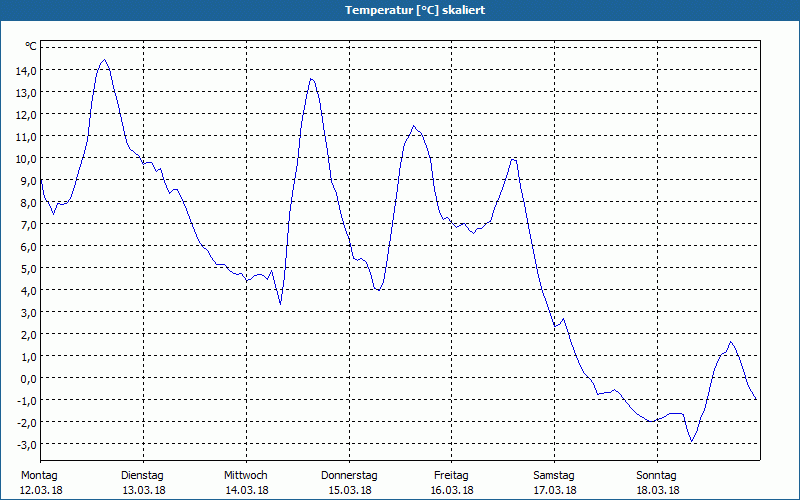Click the Donnerstag day label
800x500 pixels.
(x=349, y=476)
